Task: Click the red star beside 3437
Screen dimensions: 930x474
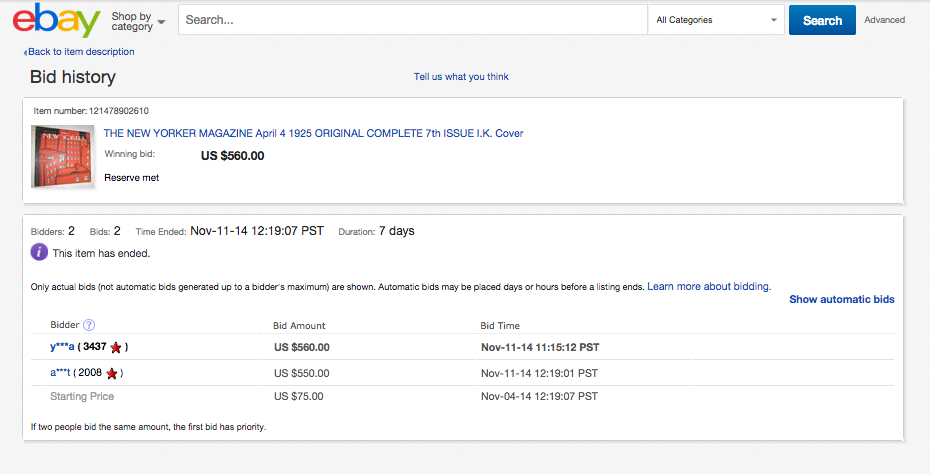Action: click(x=116, y=348)
